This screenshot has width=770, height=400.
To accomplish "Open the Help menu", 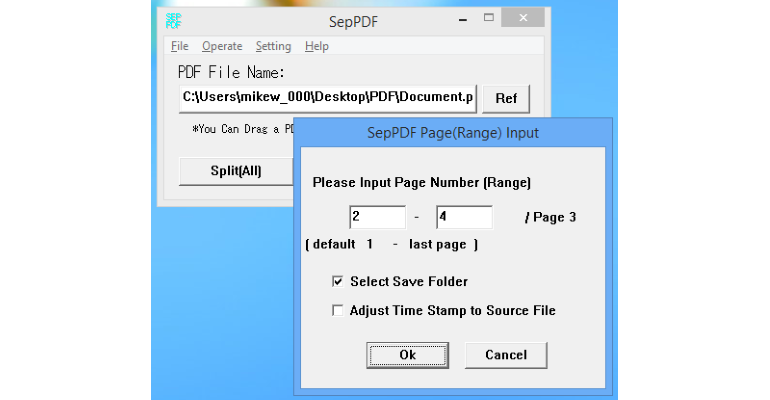I will pos(317,46).
